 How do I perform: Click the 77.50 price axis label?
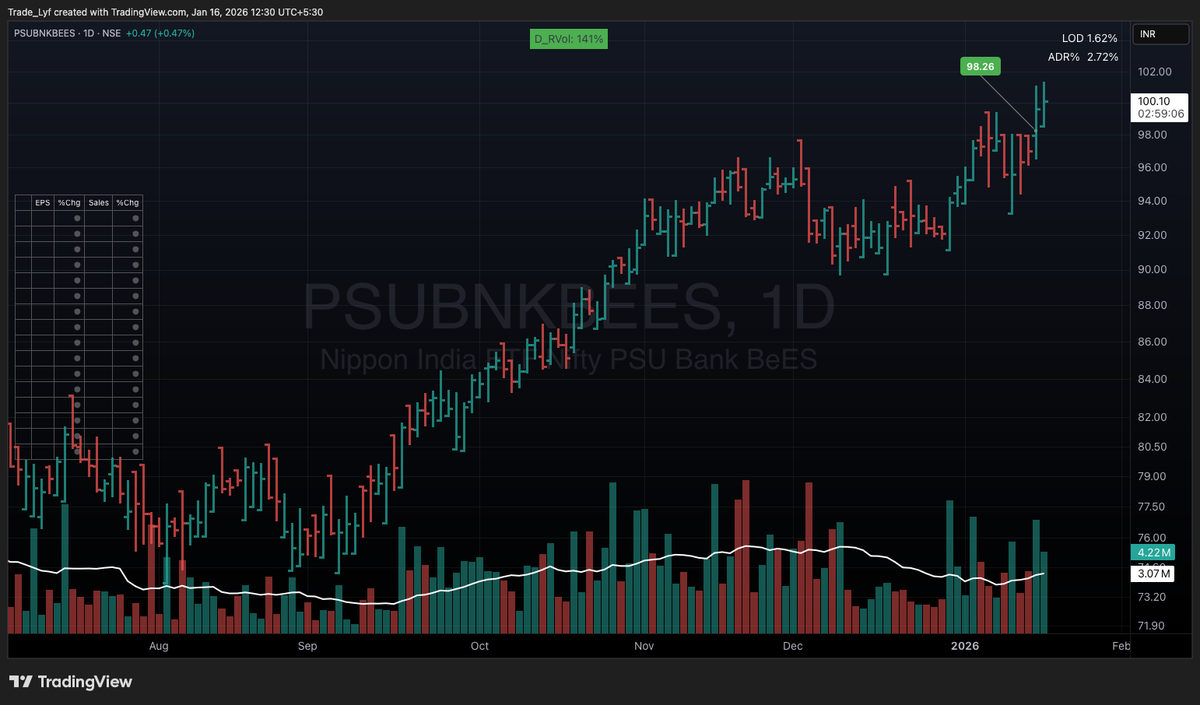1154,507
